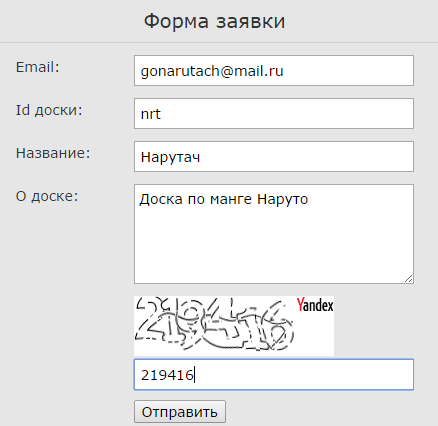Click the Название: label

(x=53, y=153)
